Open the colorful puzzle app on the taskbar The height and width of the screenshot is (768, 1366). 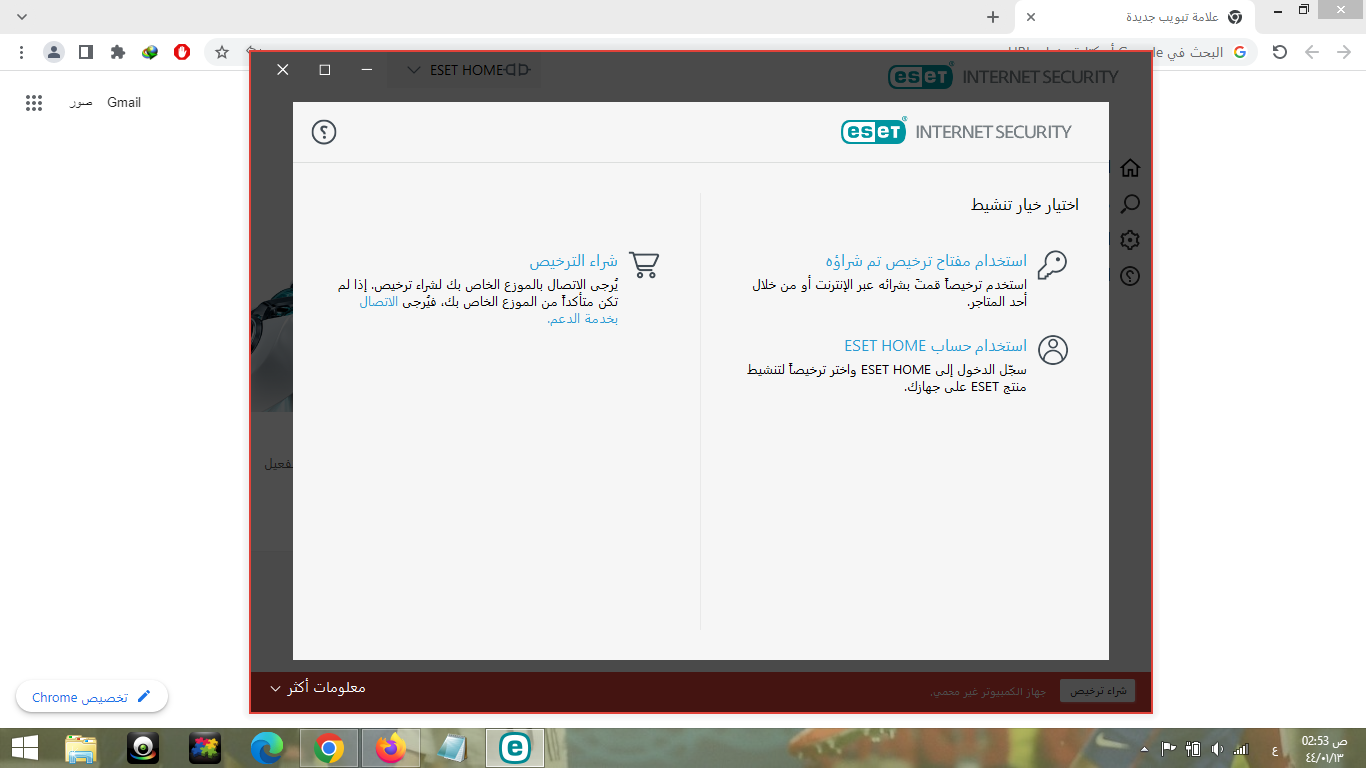point(205,748)
